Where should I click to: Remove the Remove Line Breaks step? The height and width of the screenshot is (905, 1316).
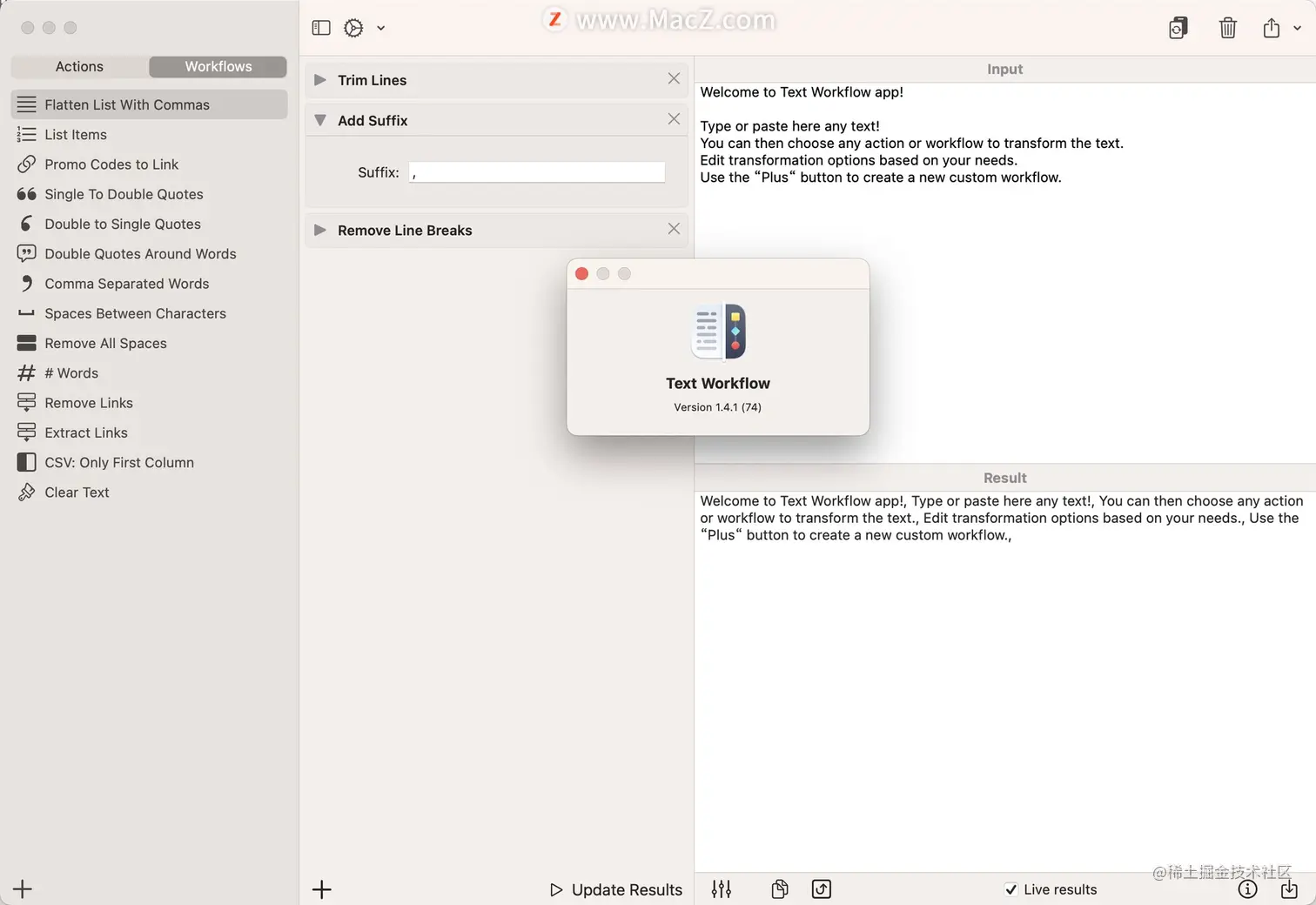pos(674,229)
